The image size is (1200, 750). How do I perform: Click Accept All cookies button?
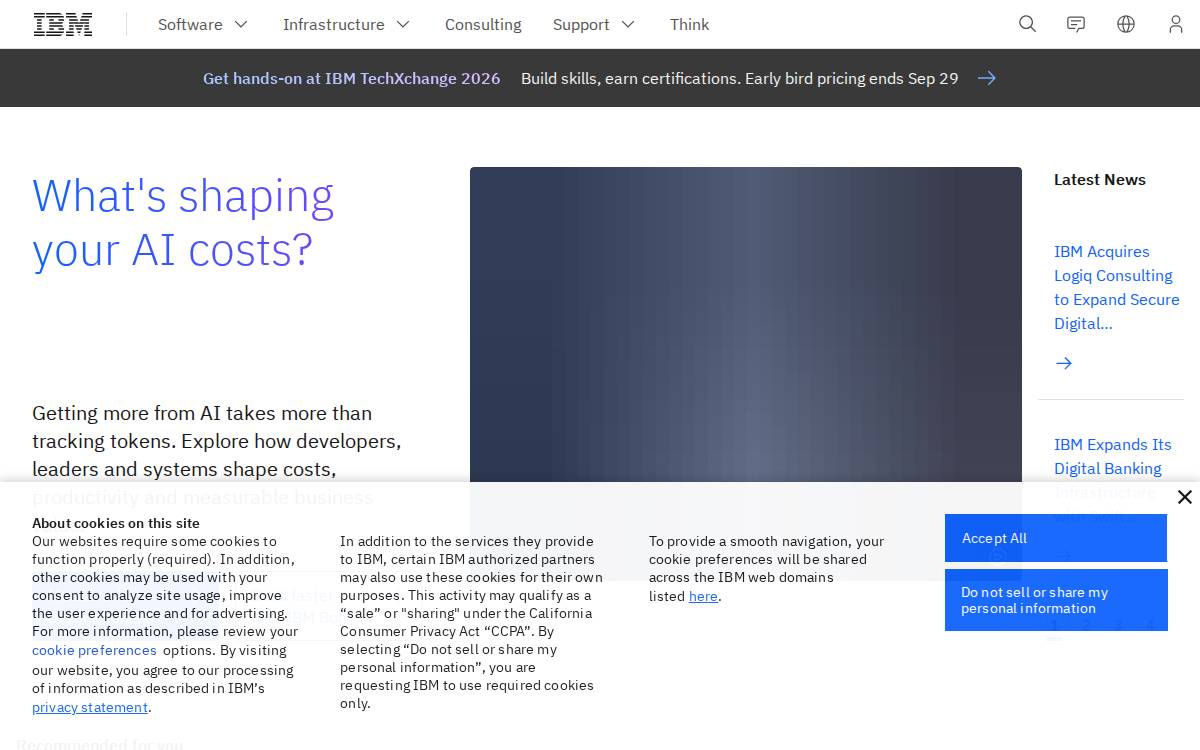point(1056,538)
